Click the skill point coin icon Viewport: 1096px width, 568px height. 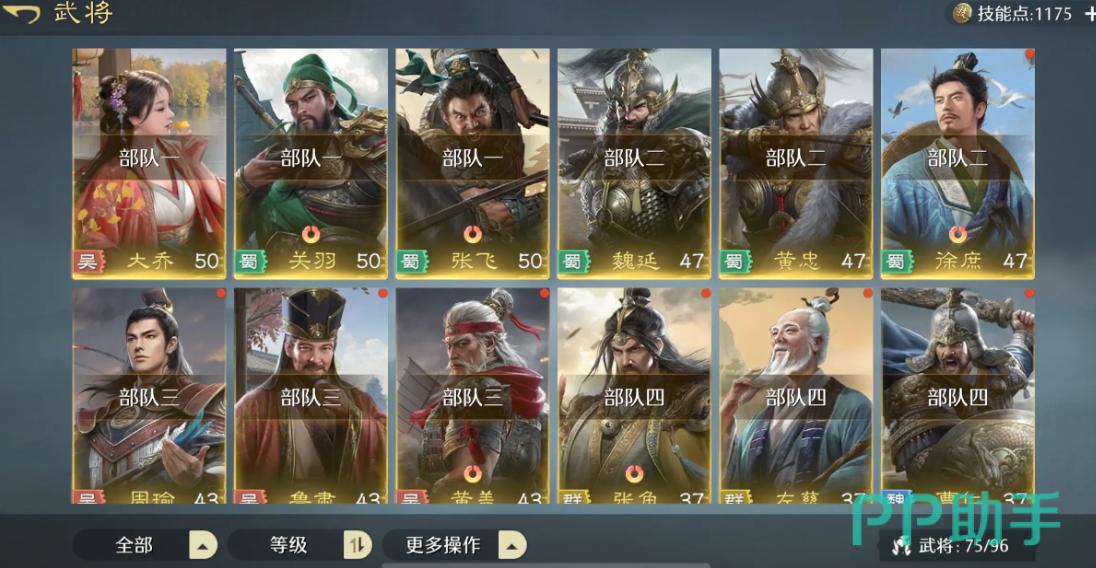click(962, 13)
